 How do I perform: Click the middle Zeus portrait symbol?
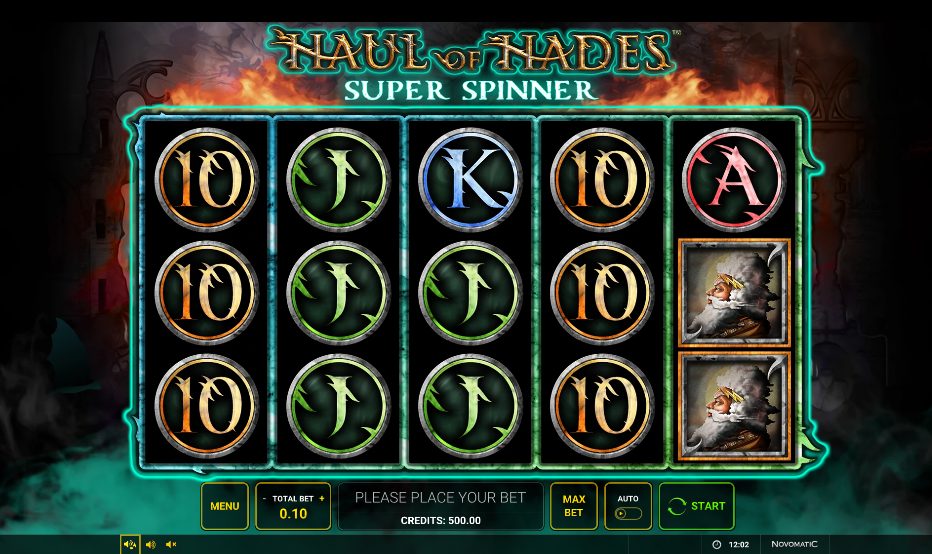(x=733, y=292)
